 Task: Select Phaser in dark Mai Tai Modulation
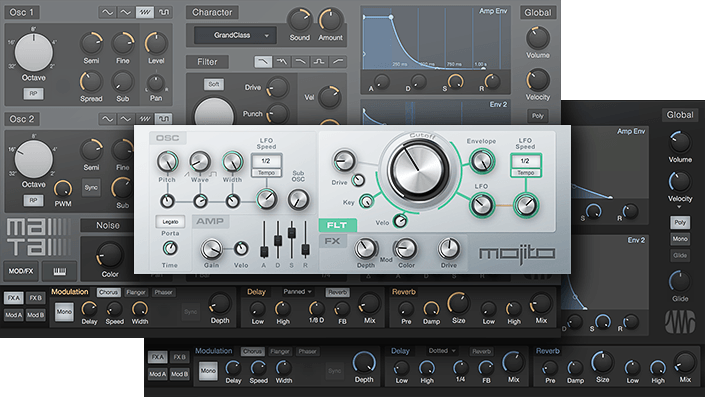tap(308, 352)
